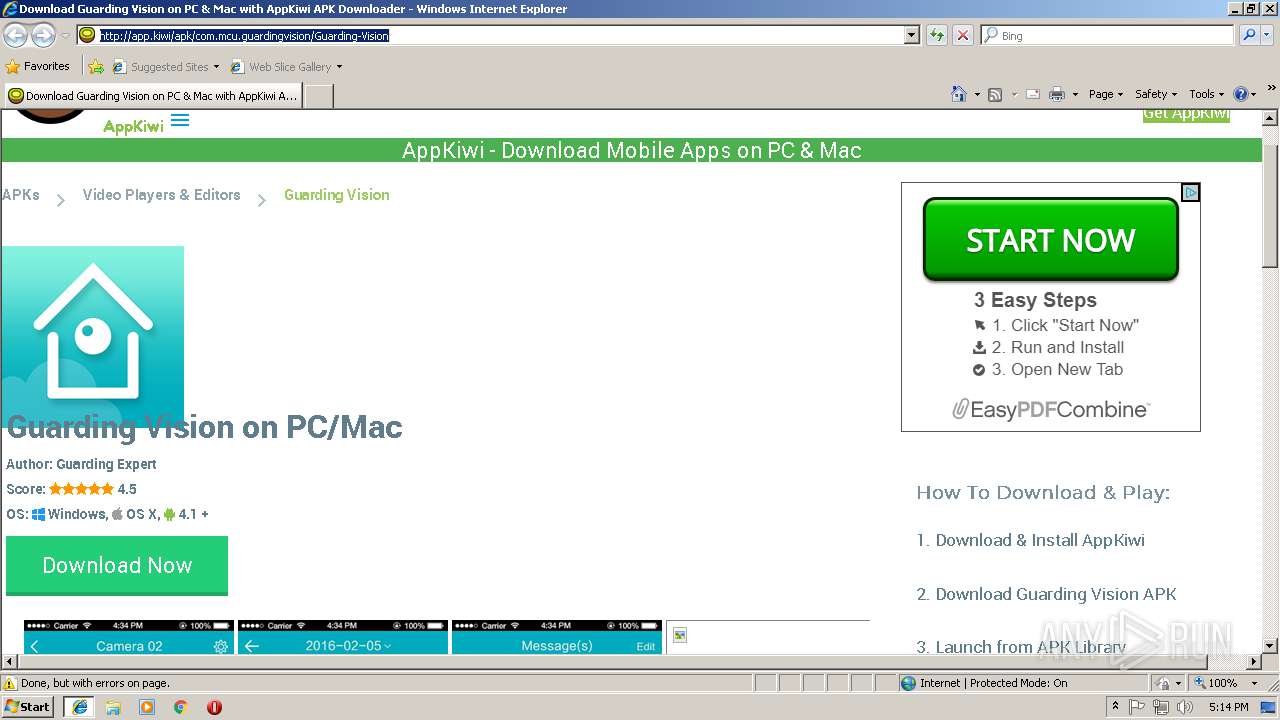Click the AppKiwi logo text
Image resolution: width=1280 pixels, height=720 pixels.
pos(133,127)
